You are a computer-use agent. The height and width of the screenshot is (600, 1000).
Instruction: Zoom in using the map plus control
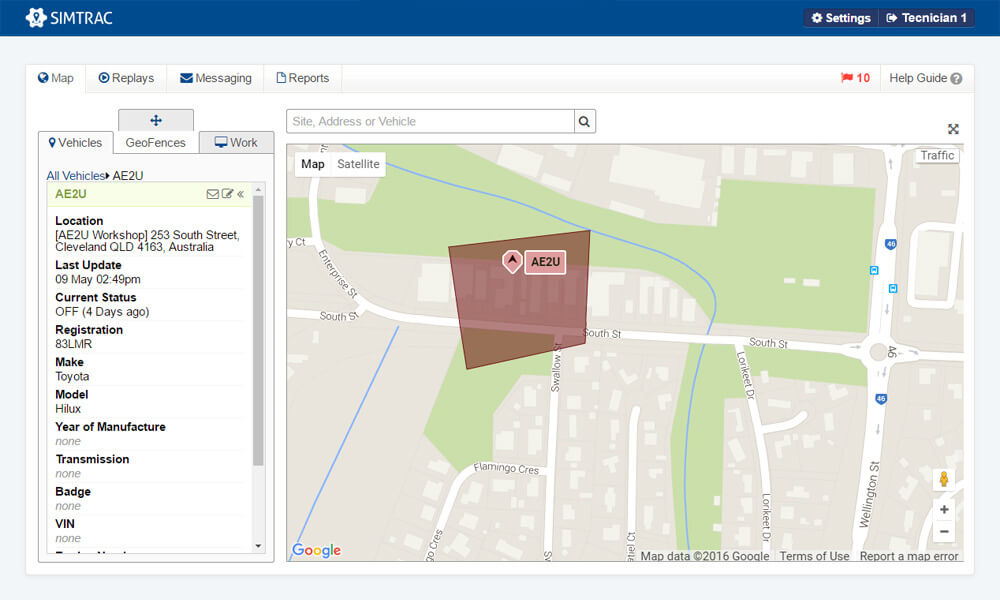tap(944, 509)
